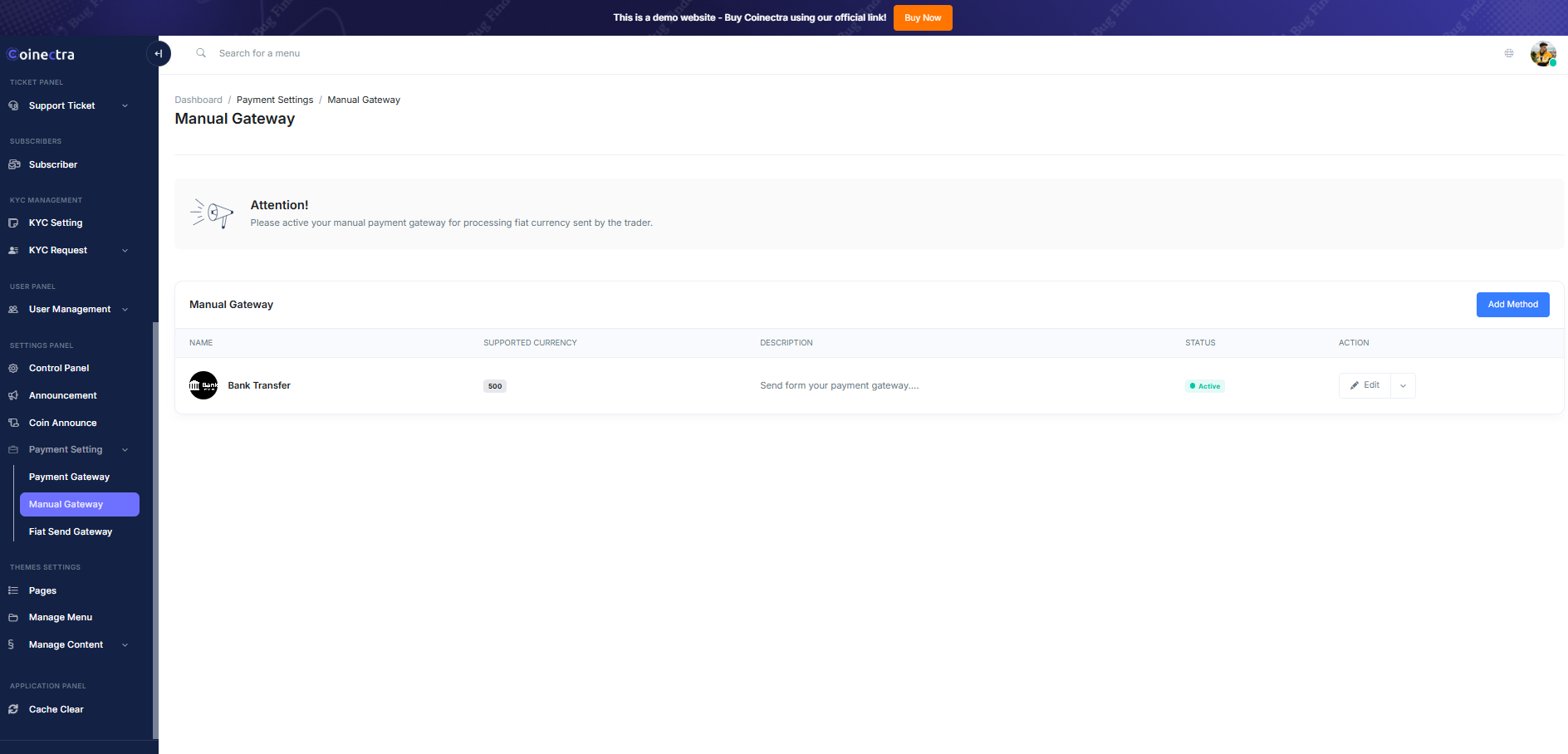Open the user profile avatar menu
The image size is (1568, 754).
(x=1542, y=54)
